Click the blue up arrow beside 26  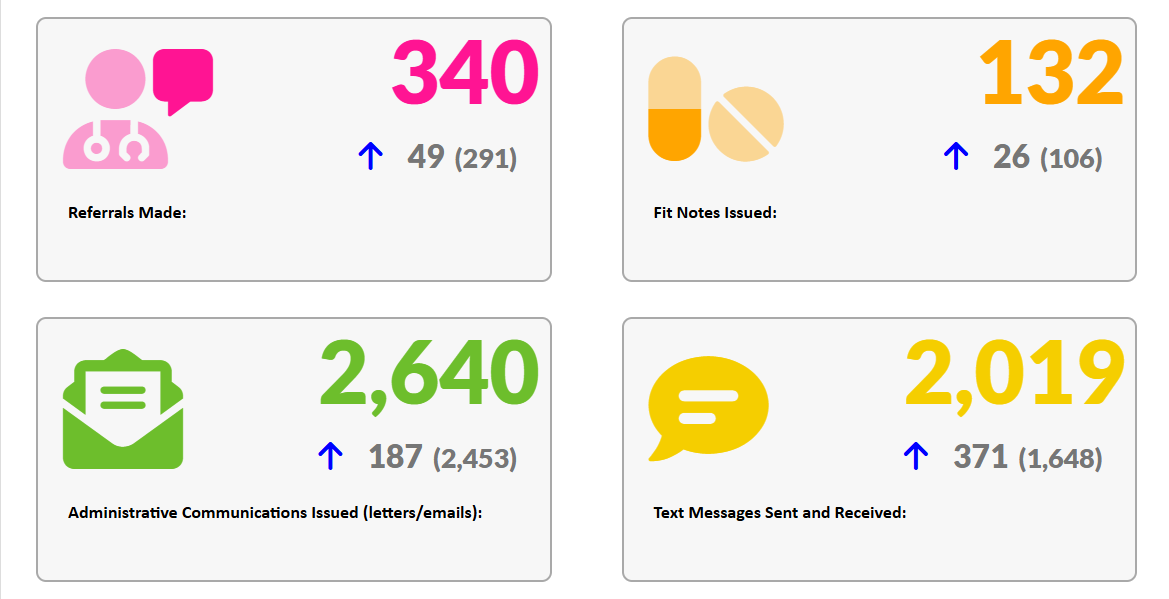click(956, 157)
